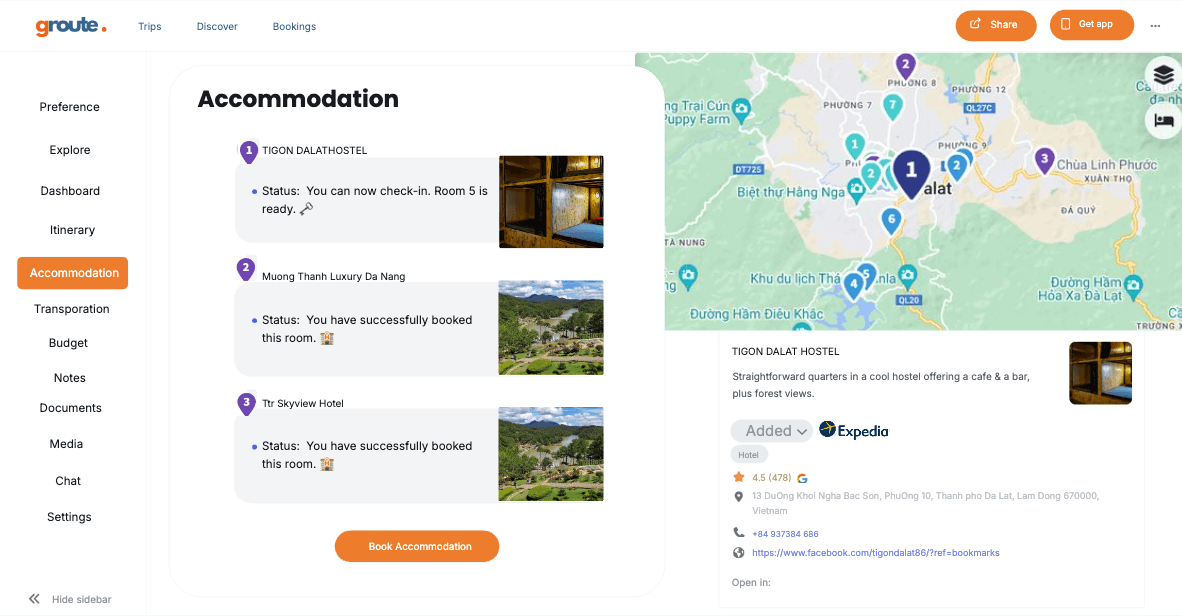Select purple map pin number 3
The image size is (1182, 616).
pos(1044,159)
